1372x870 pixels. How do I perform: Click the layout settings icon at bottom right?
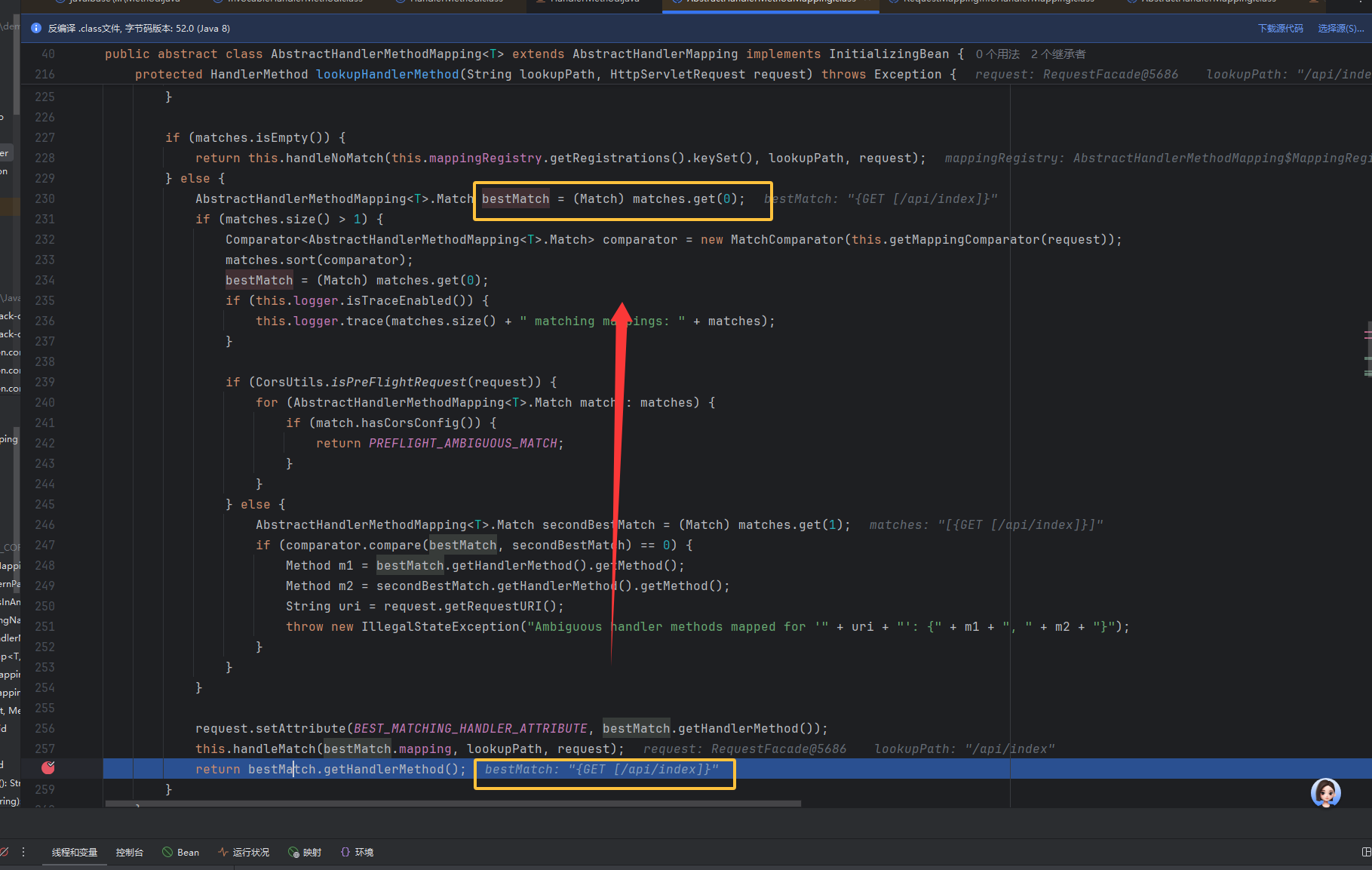pos(1366,852)
